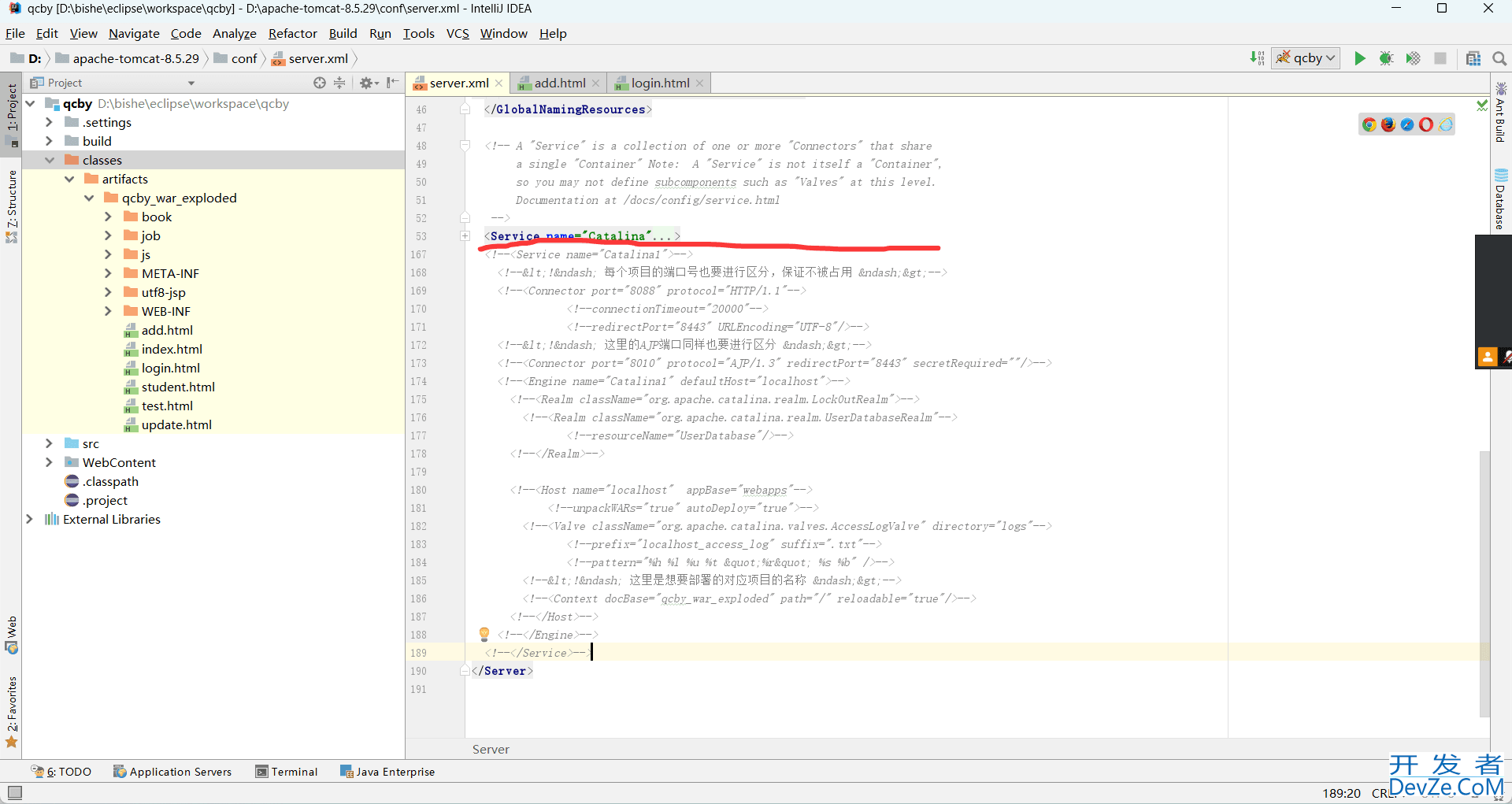
Task: Select student.html in project tree
Action: [x=178, y=387]
